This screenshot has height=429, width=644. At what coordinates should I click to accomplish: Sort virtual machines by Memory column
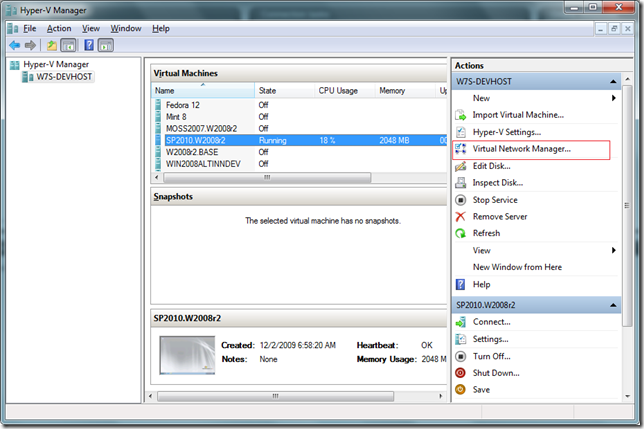[405, 91]
